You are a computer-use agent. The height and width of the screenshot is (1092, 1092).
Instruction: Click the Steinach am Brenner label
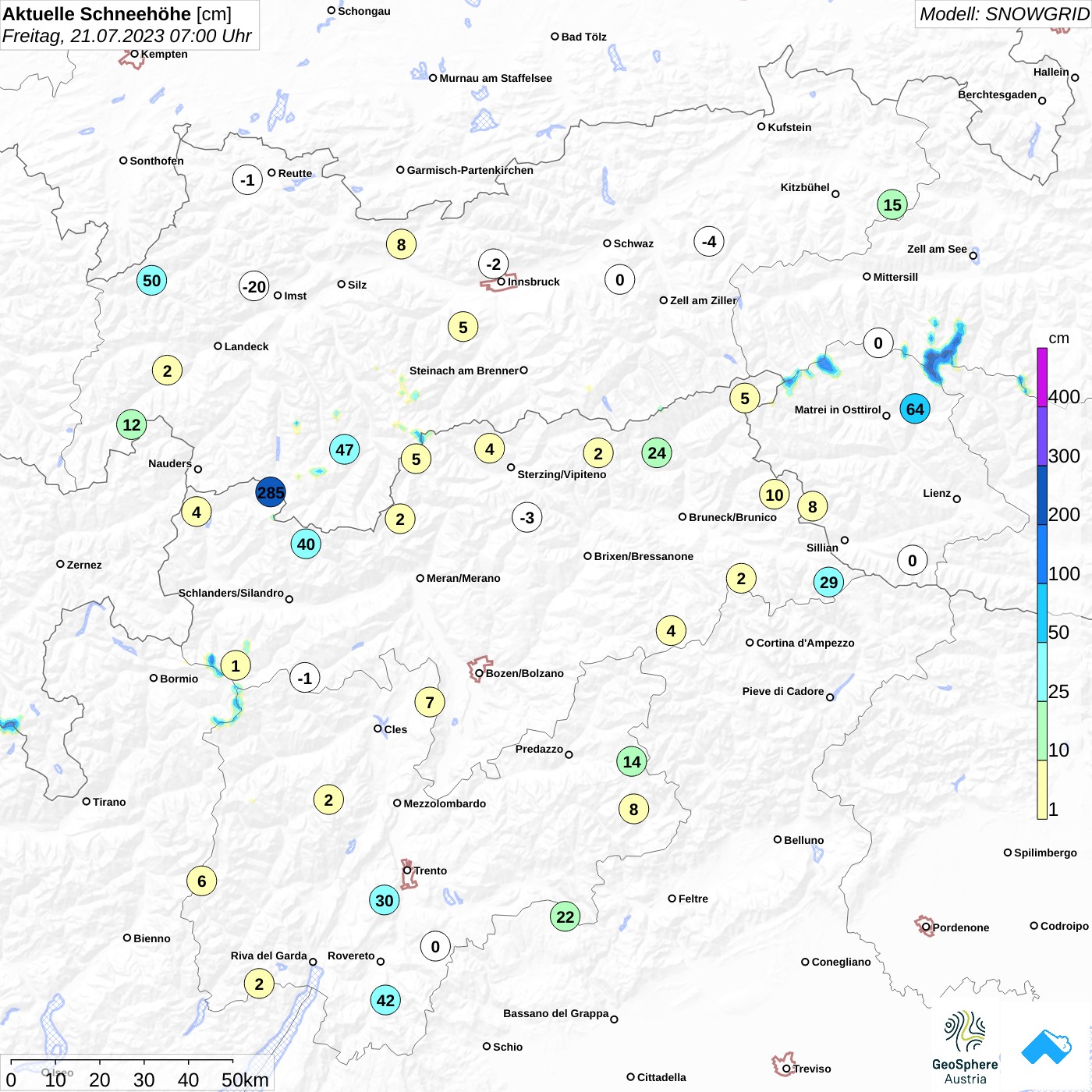tap(464, 370)
